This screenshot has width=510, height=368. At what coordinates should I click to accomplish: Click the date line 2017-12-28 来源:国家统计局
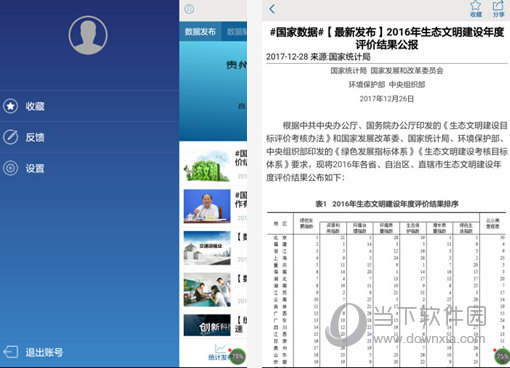pos(318,57)
